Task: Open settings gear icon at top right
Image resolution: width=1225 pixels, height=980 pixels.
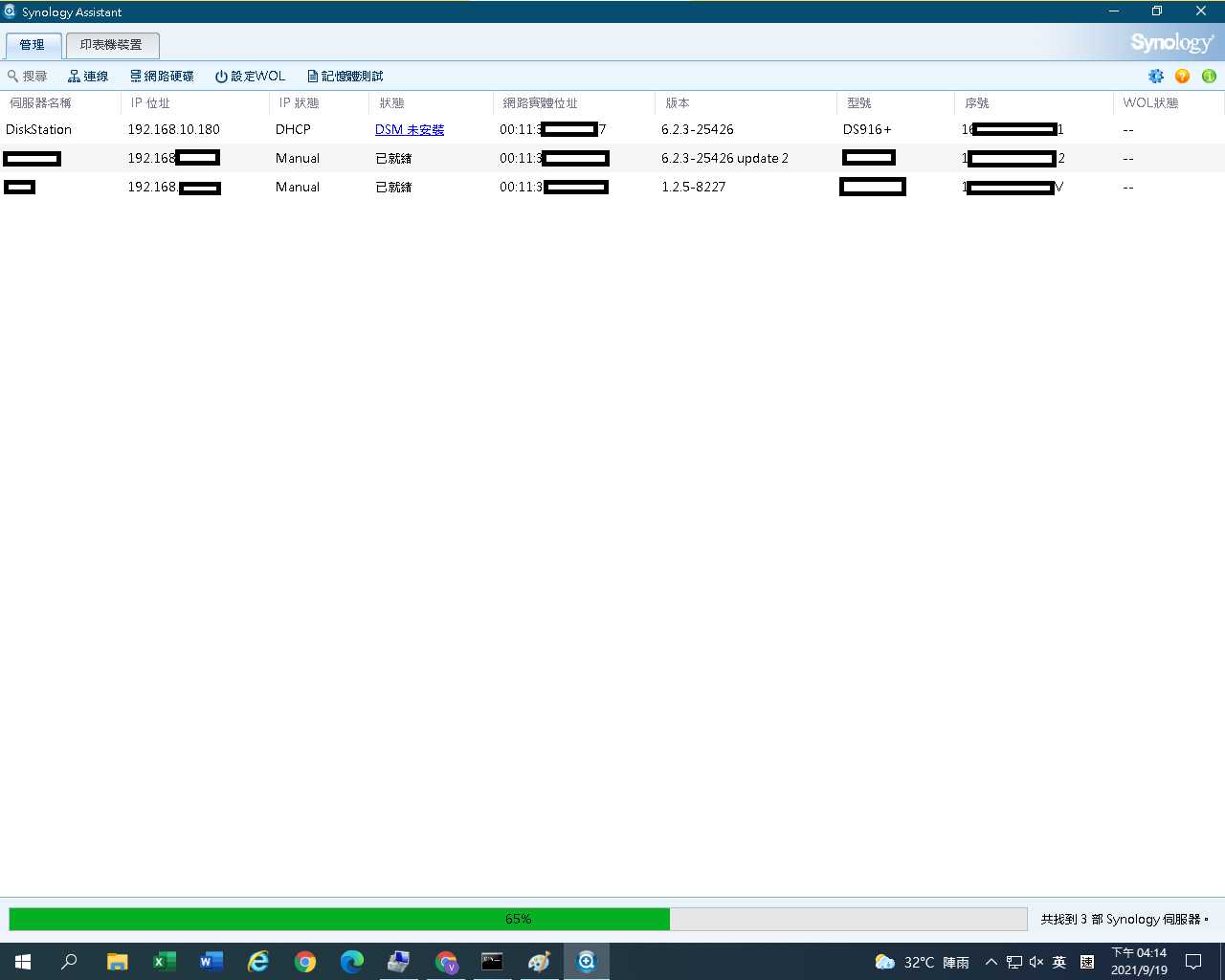Action: (1156, 76)
